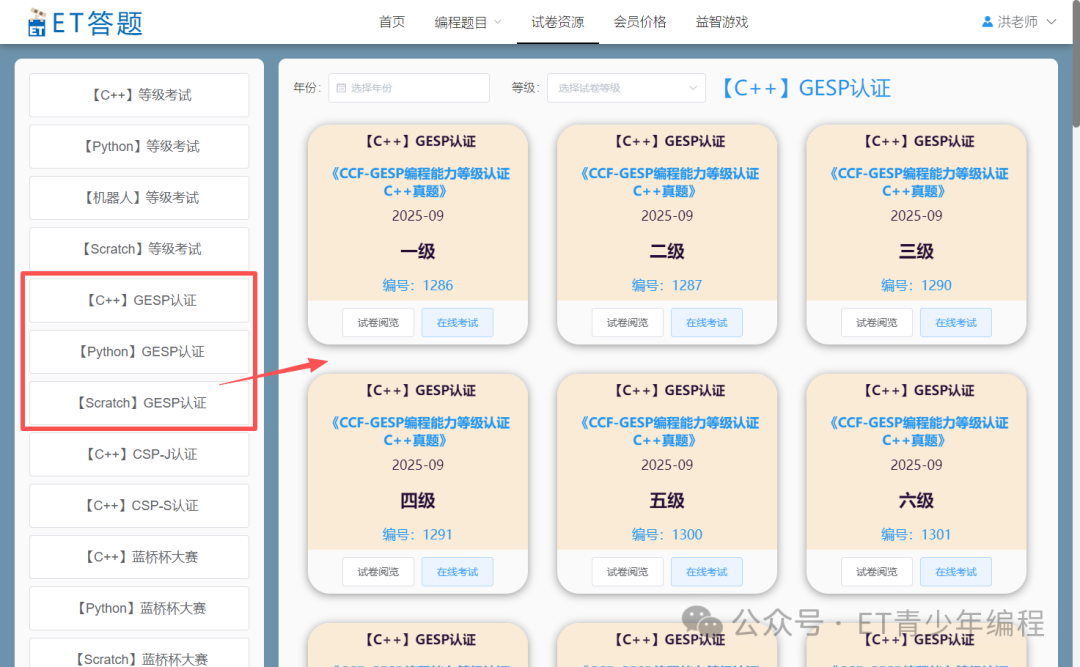The image size is (1080, 667).
Task: Click inside the 选择年份 input field
Action: tap(410, 88)
